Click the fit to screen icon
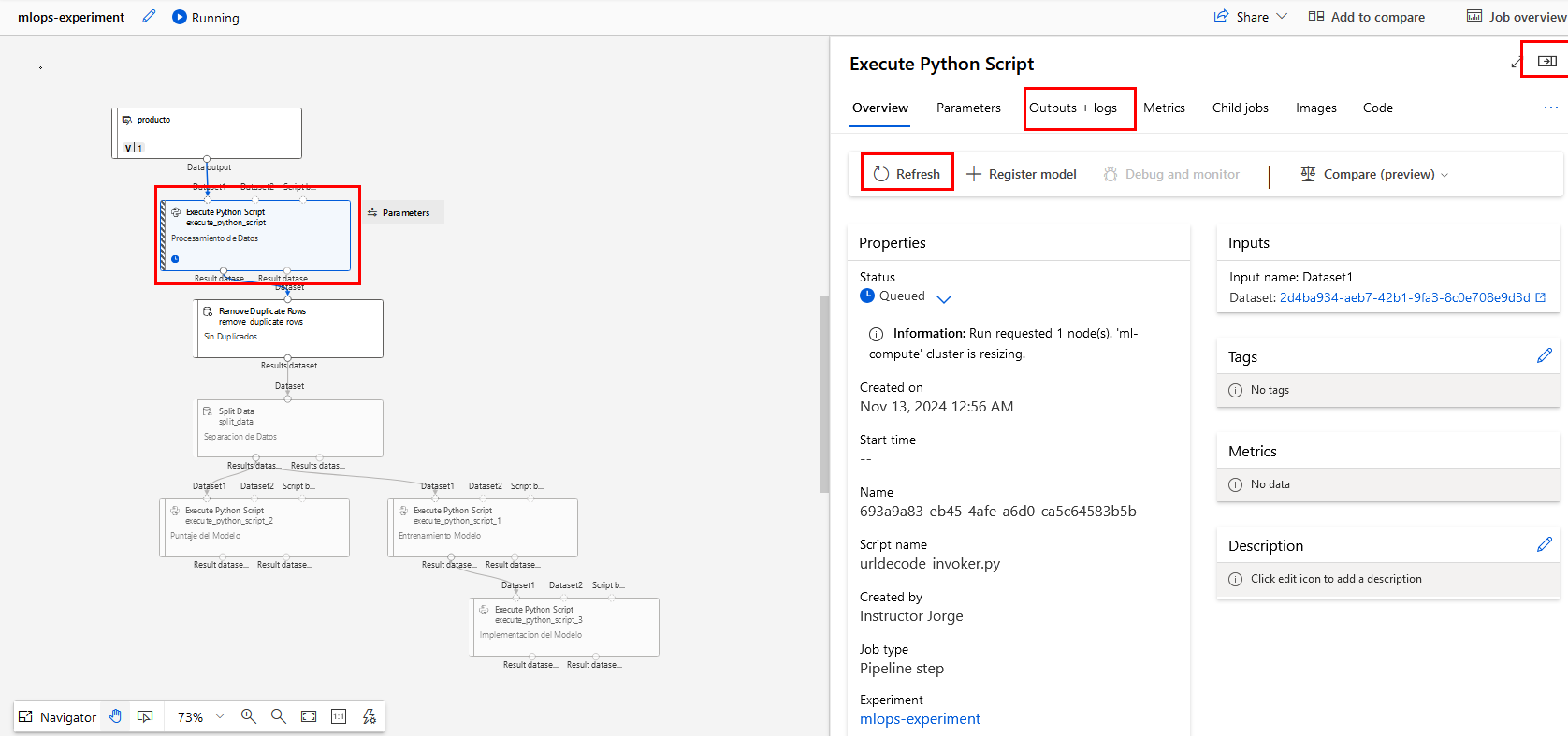 pyautogui.click(x=309, y=716)
